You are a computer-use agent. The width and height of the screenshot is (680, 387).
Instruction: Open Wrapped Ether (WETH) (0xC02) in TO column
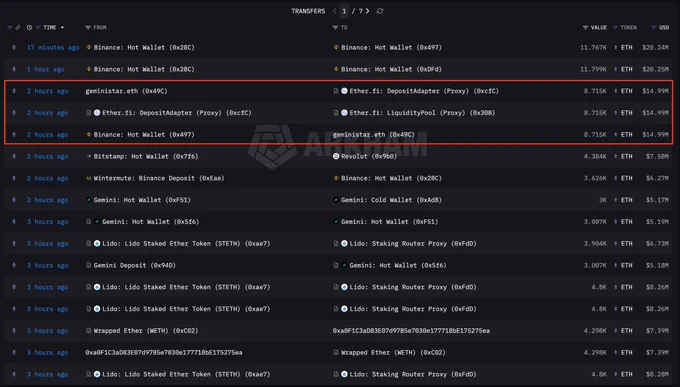[x=393, y=352]
